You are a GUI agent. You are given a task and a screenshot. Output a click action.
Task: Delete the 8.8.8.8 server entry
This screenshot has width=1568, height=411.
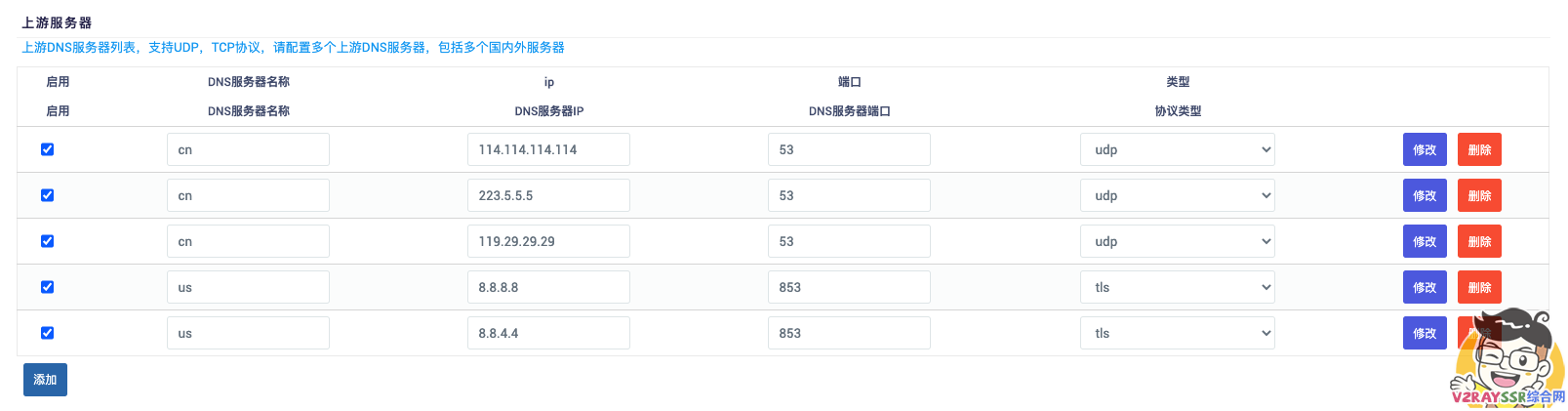click(1479, 287)
